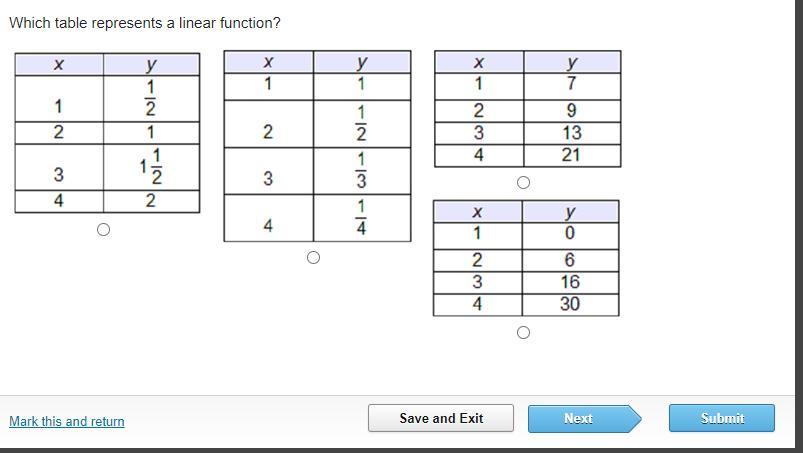This screenshot has width=803, height=453.
Task: Select the radio below the table ending in 30
Action: point(523,333)
